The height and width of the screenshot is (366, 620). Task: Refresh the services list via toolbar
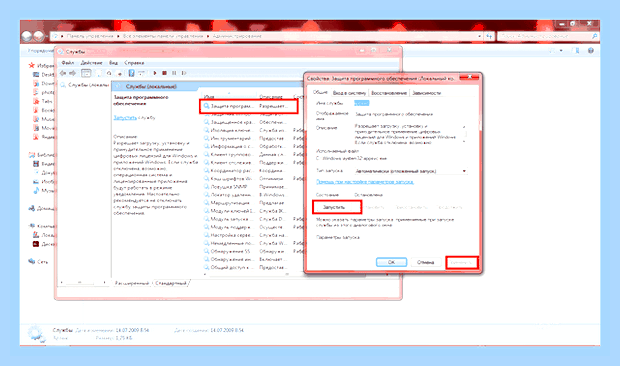pyautogui.click(x=109, y=73)
